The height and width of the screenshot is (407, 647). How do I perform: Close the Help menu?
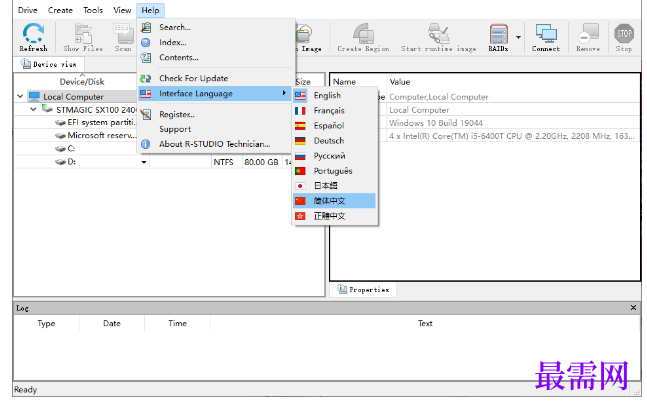tap(150, 10)
